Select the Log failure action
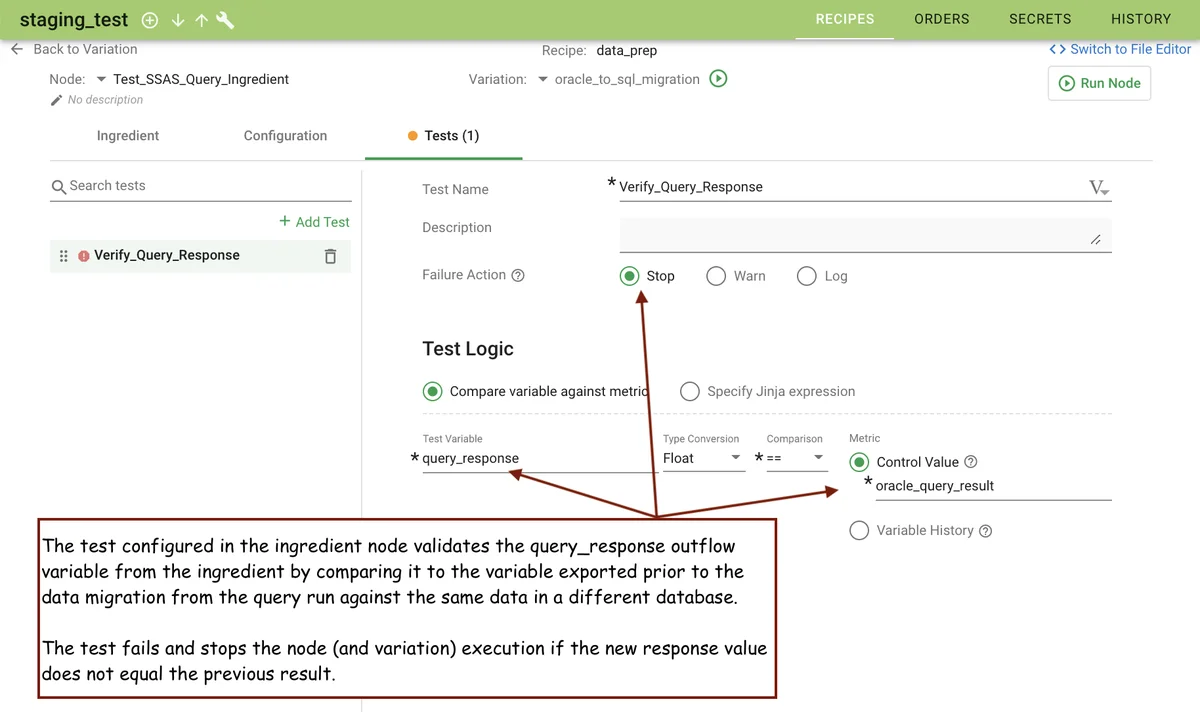Screen dimensions: 1200x712 (807, 276)
